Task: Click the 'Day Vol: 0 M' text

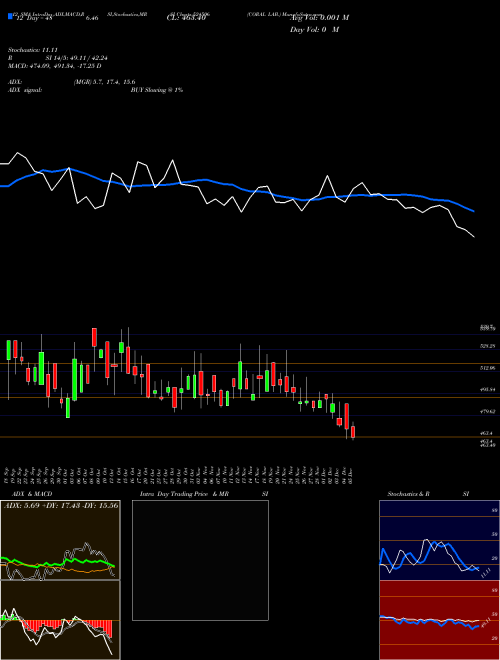Action: [x=314, y=30]
